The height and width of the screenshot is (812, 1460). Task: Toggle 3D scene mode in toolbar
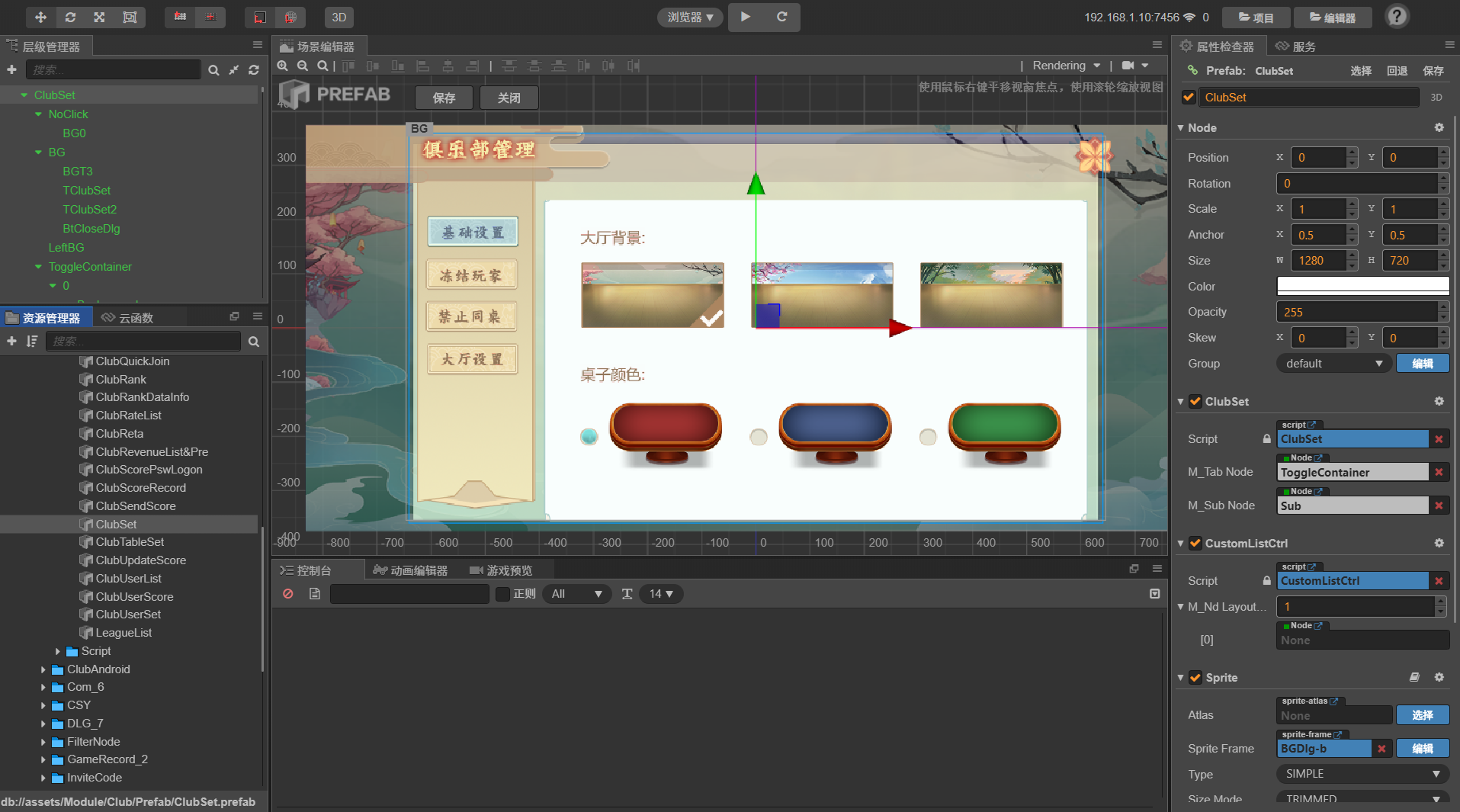tap(339, 17)
